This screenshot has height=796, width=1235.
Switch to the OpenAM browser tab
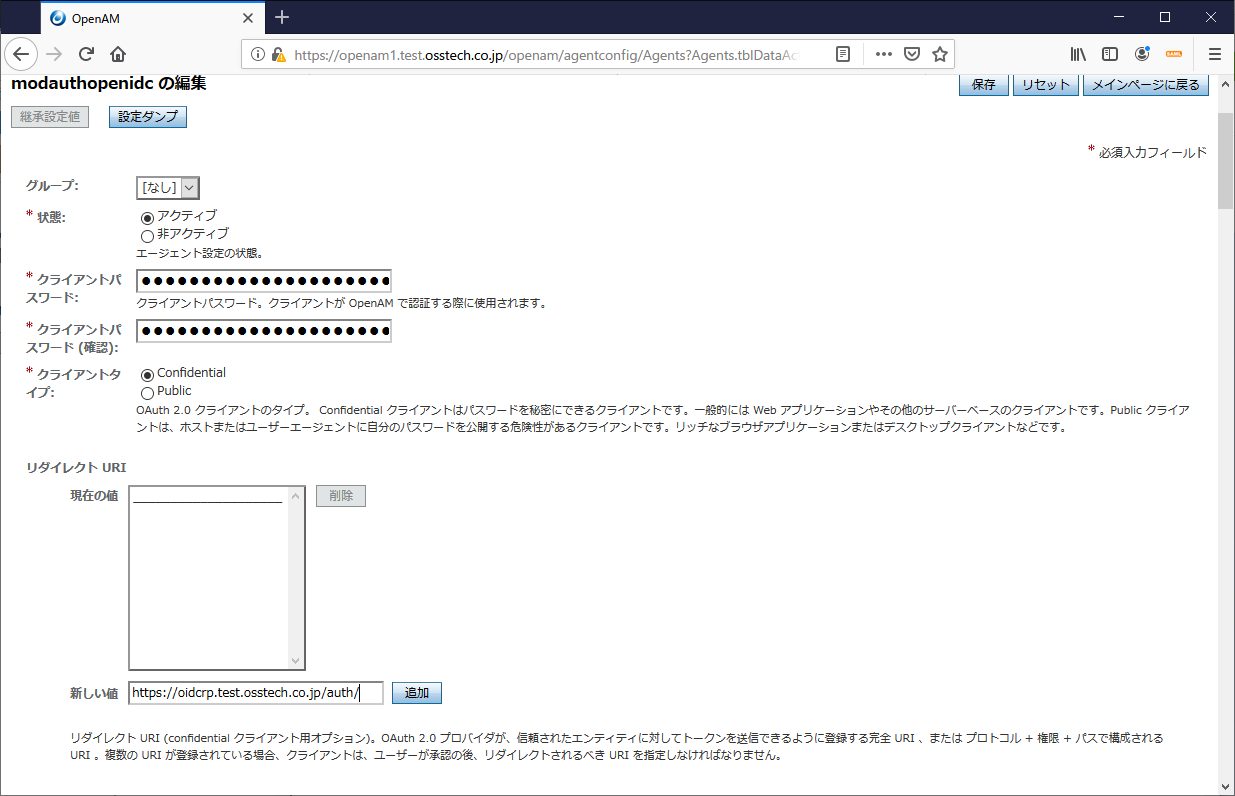[x=140, y=17]
